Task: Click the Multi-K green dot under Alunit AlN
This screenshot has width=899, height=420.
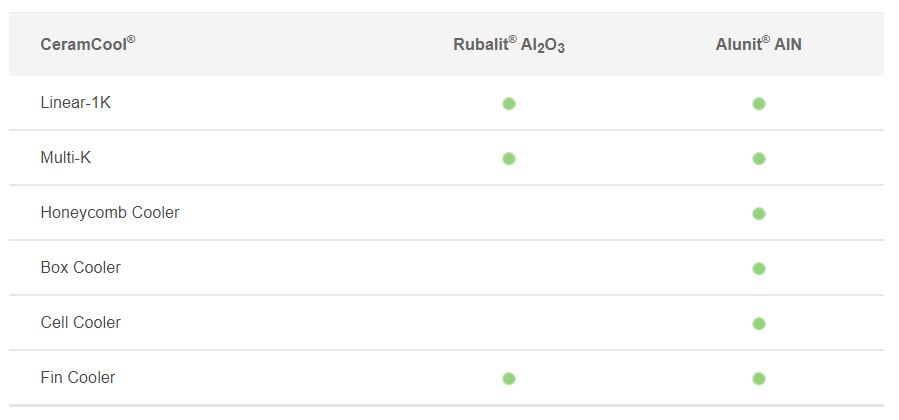Action: point(759,159)
